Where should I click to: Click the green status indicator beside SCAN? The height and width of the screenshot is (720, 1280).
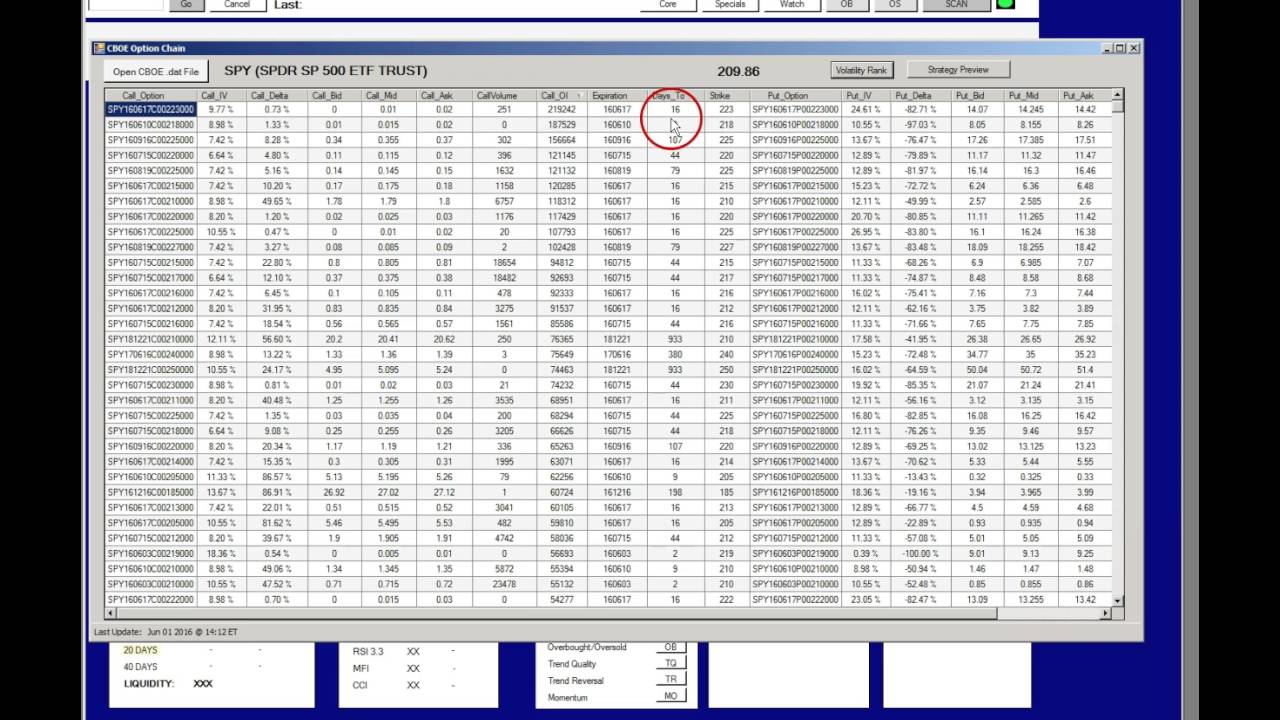pyautogui.click(x=1005, y=4)
